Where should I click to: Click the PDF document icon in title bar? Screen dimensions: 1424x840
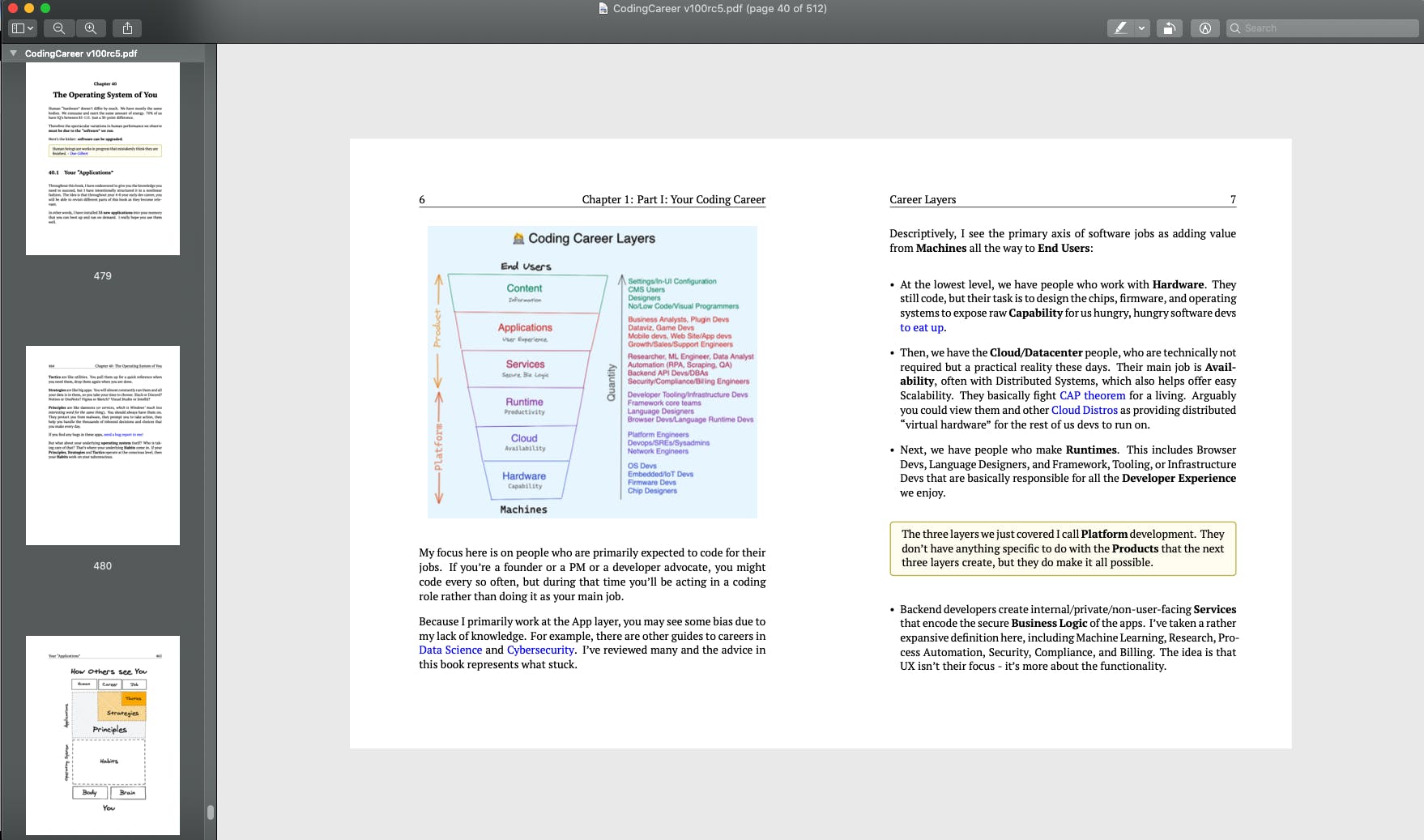click(603, 9)
